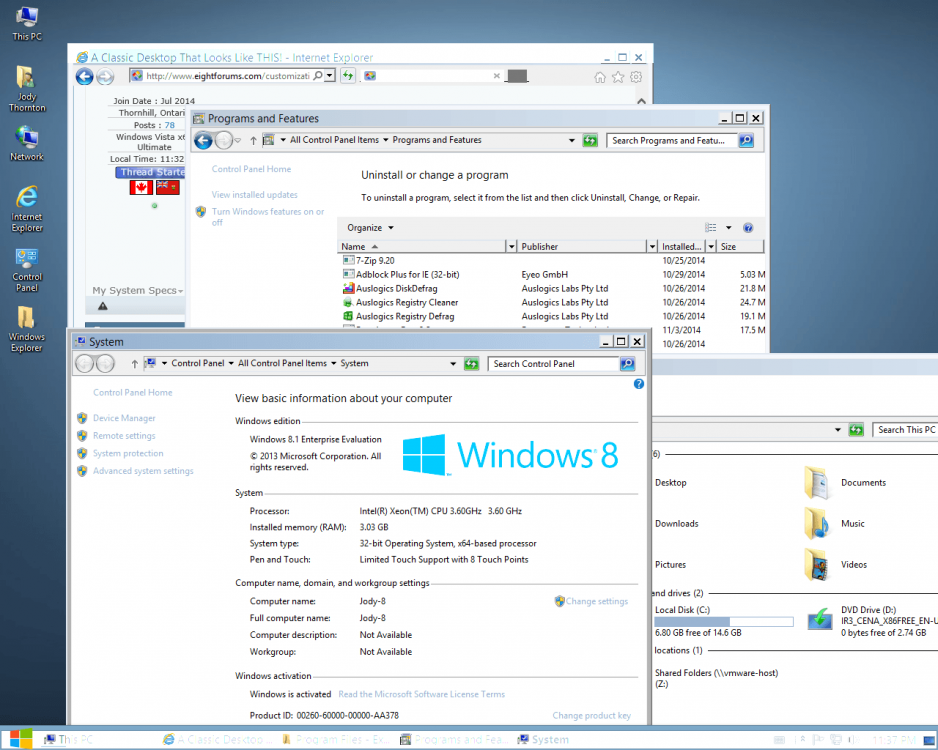Click the up arrow in Programs and Features

pos(253,141)
